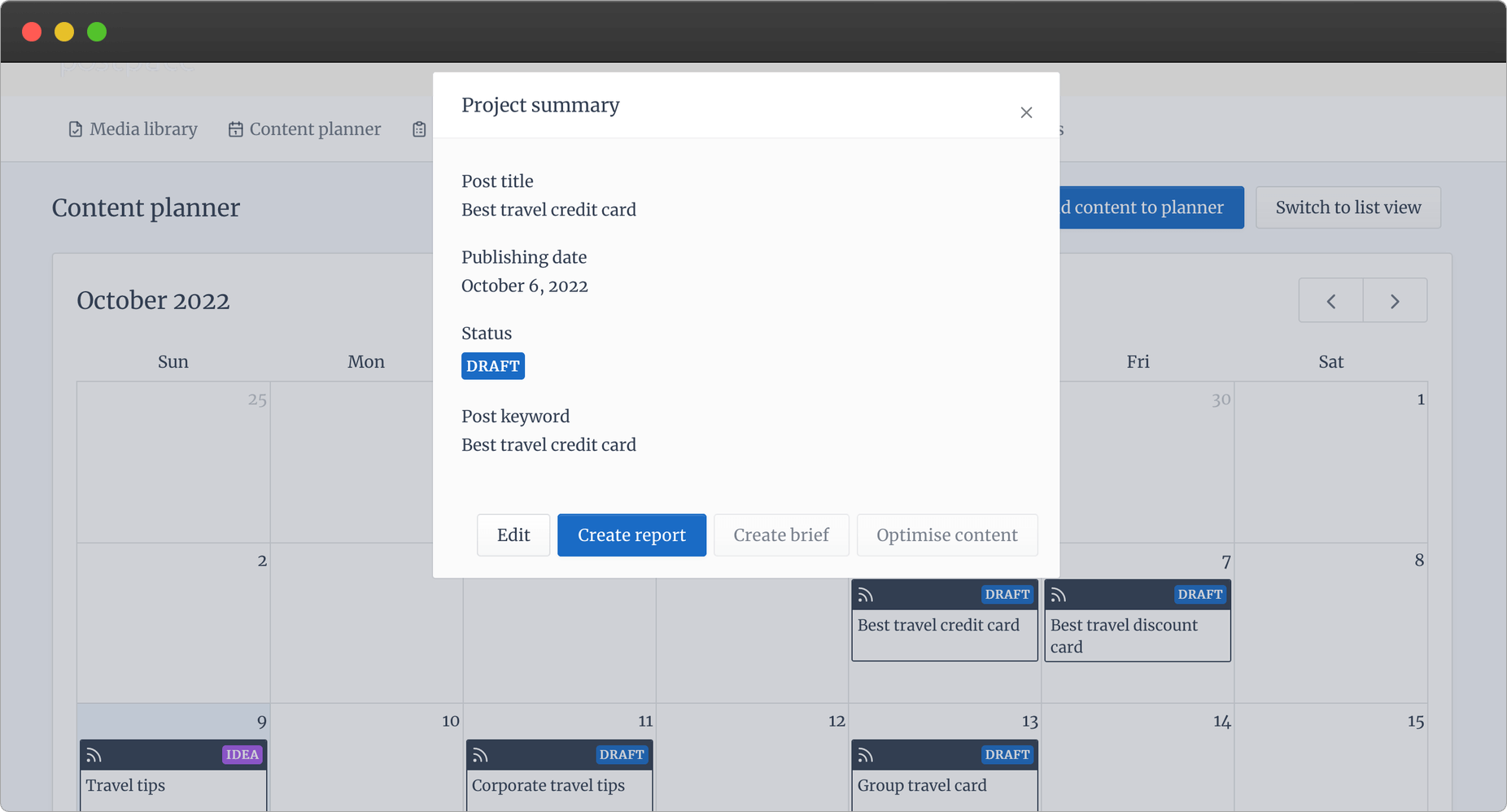1507x812 pixels.
Task: Click the yellow minimize window button
Action: pyautogui.click(x=64, y=32)
